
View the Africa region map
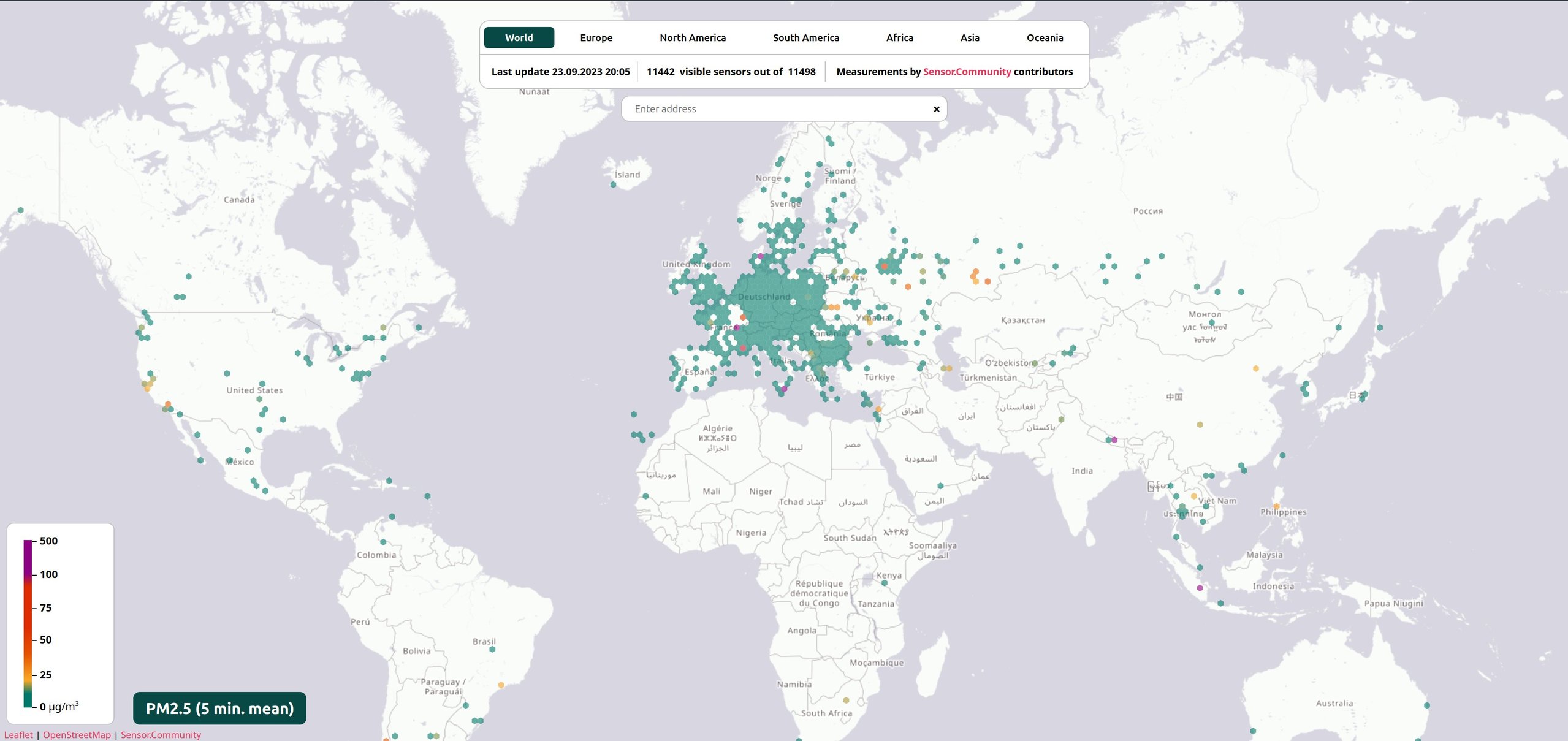(x=899, y=37)
